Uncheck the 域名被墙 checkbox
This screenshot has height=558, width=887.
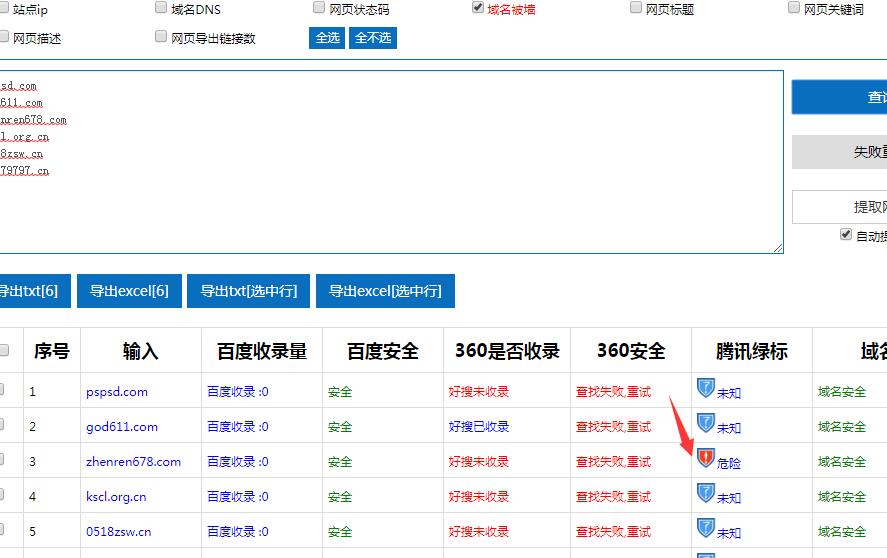pyautogui.click(x=478, y=8)
